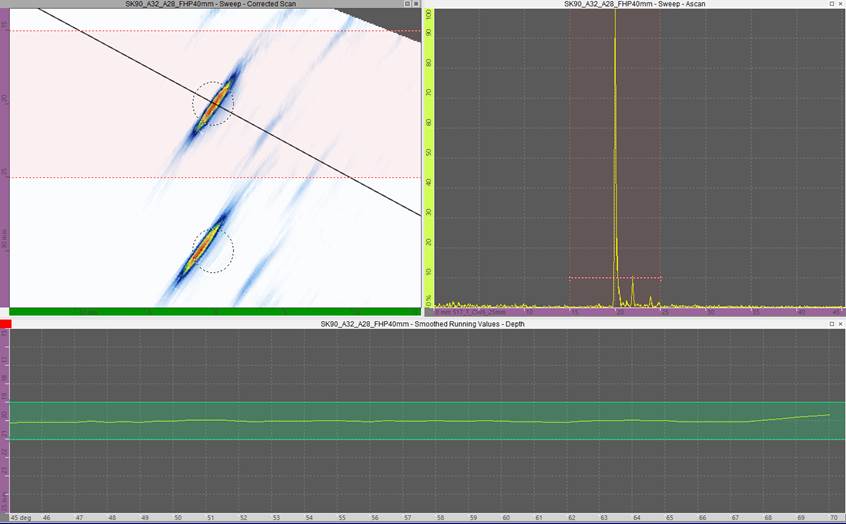846x524 pixels.
Task: Select the Corrected Scan title bar
Action: 210,4
